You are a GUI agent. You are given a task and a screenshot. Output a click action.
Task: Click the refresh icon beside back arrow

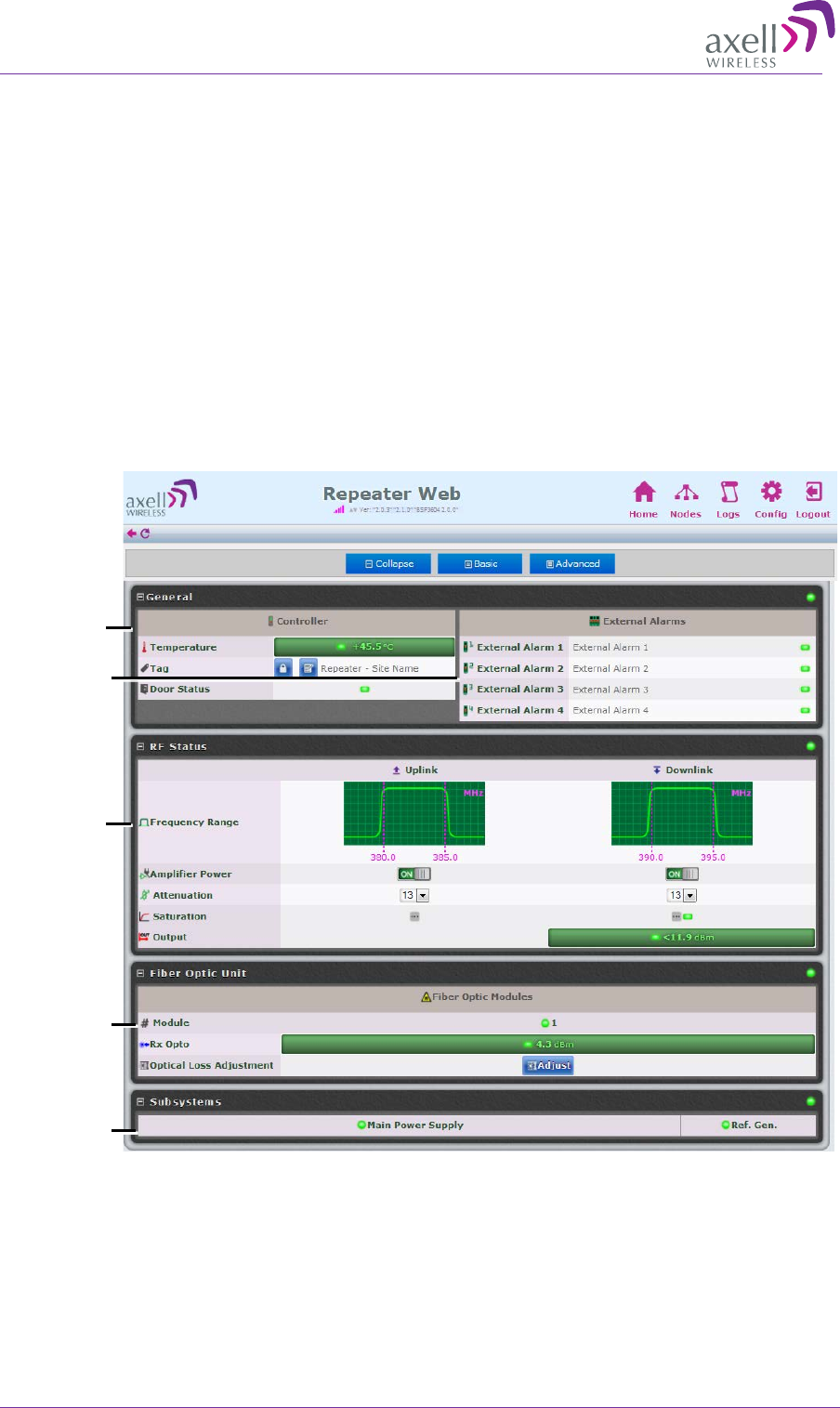pos(145,533)
